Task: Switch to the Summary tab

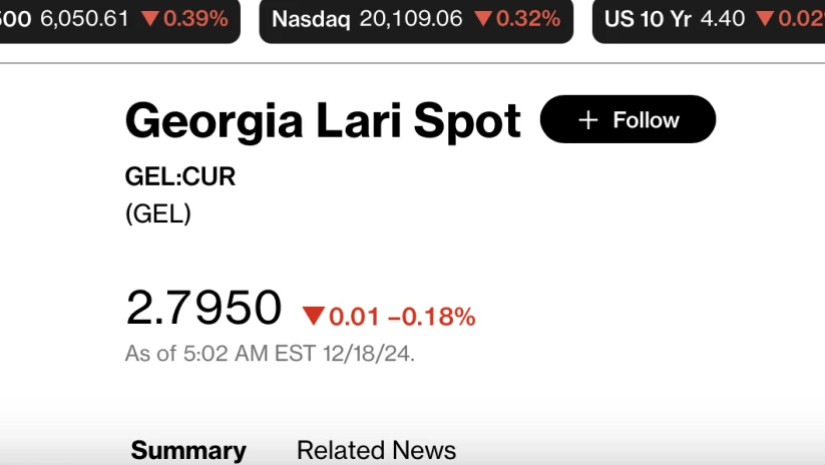Action: click(188, 450)
